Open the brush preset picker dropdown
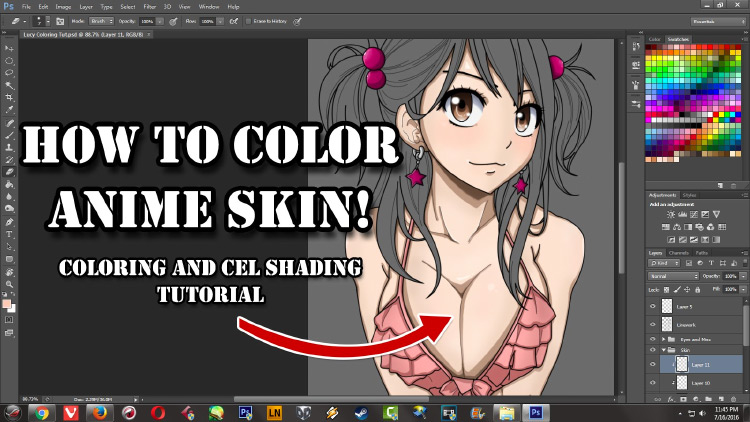Viewport: 750px width, 422px height. coord(47,22)
